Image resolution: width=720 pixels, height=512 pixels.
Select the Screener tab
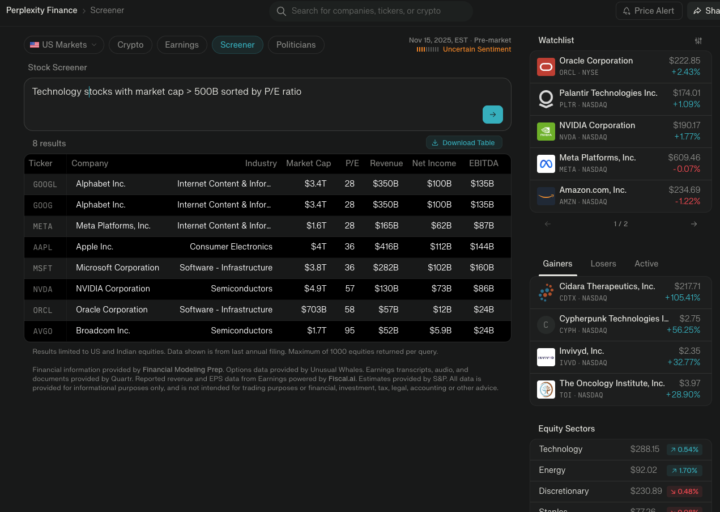click(237, 45)
